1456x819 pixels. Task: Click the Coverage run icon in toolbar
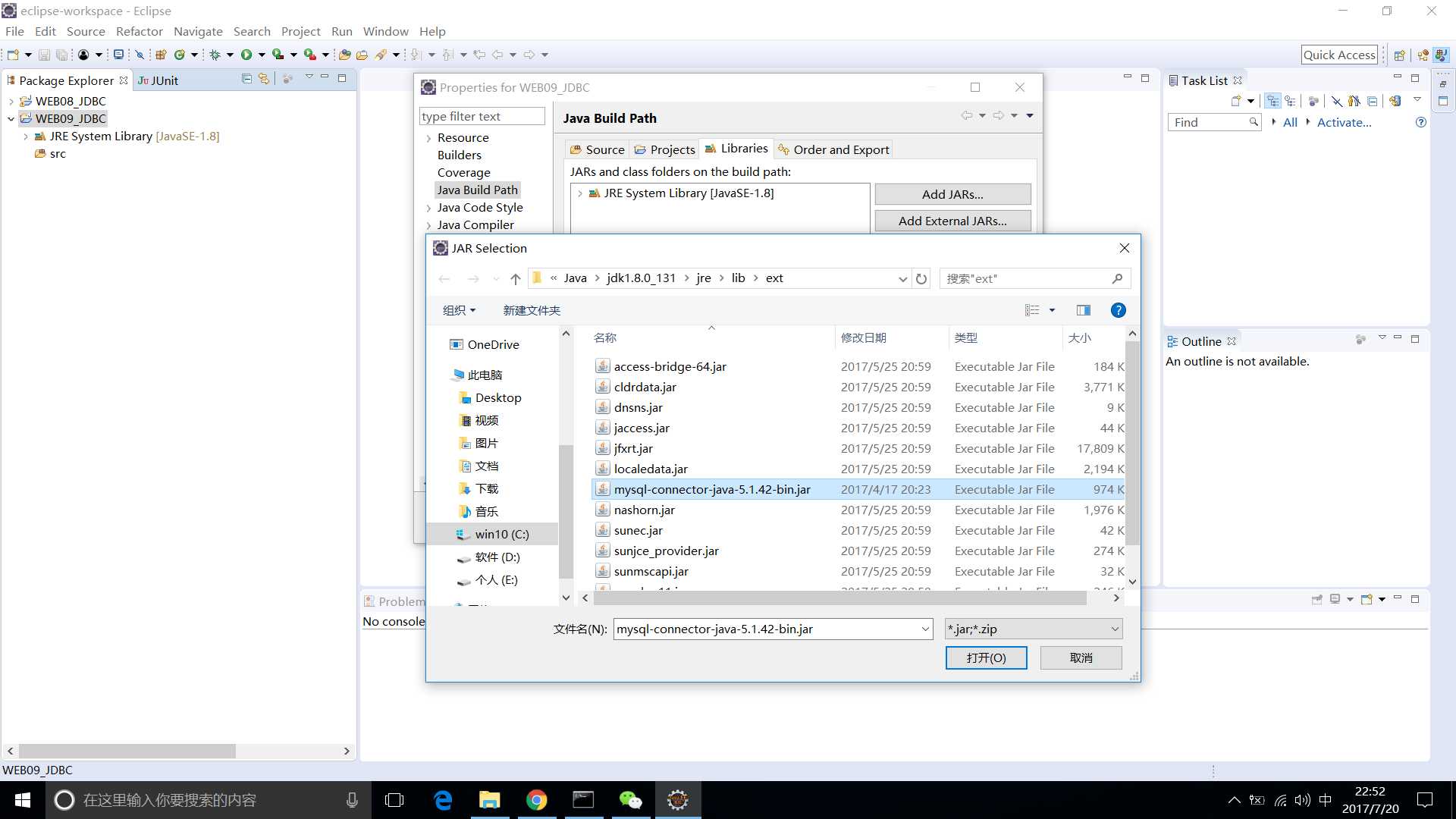click(278, 55)
